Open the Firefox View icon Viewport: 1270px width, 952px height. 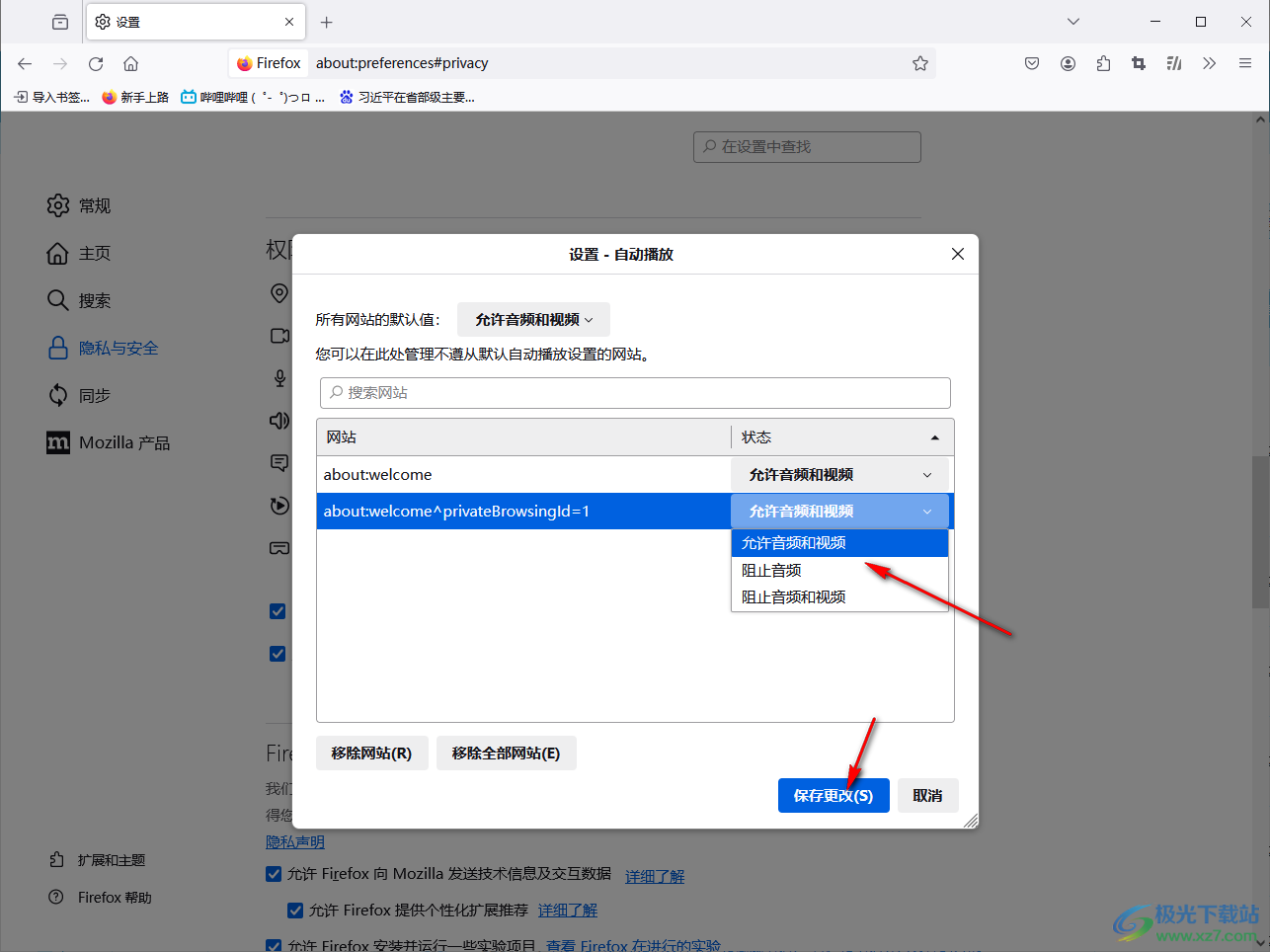(x=60, y=22)
